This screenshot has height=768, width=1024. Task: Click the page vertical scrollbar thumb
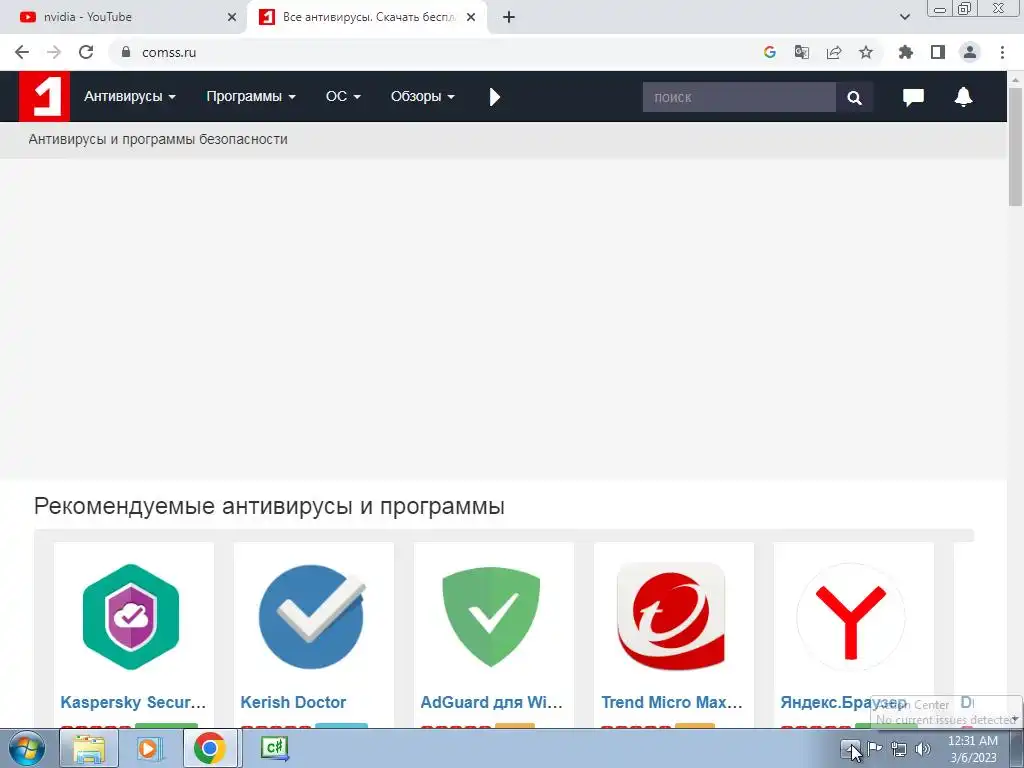(x=1016, y=146)
